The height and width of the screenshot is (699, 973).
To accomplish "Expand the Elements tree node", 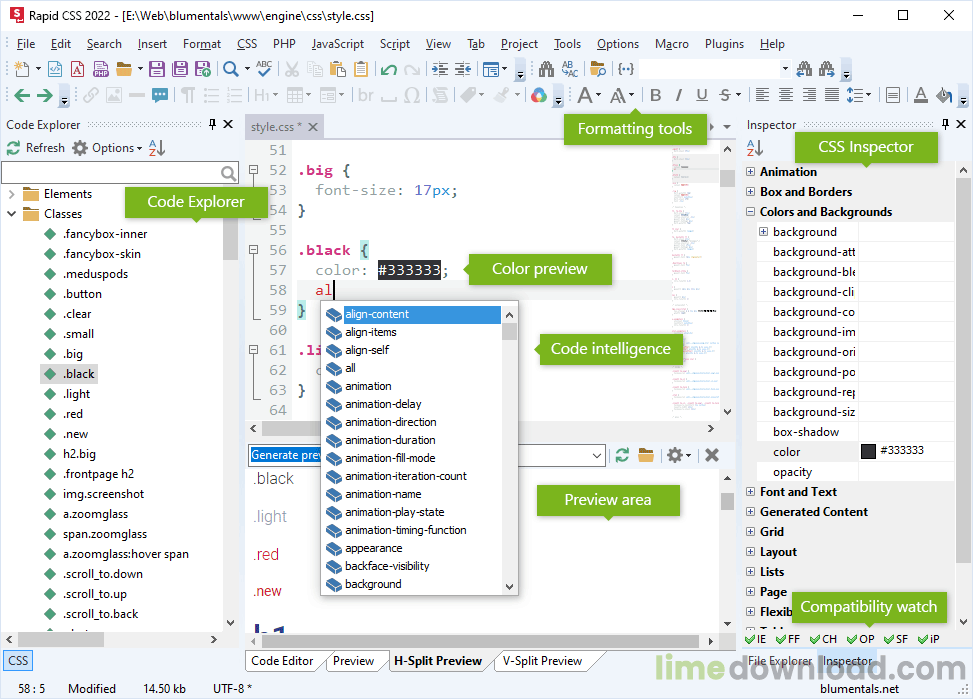I will [x=11, y=194].
